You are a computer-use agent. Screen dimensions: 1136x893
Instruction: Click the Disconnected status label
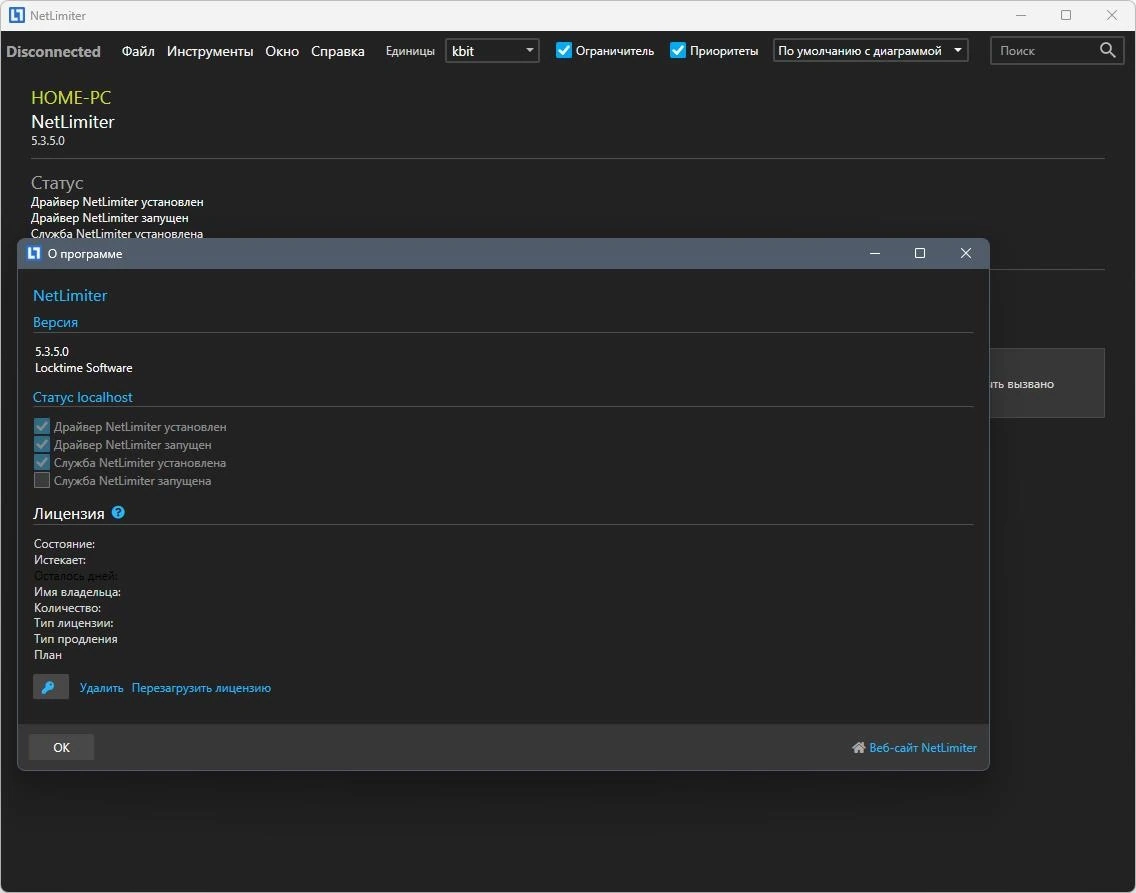click(x=54, y=51)
